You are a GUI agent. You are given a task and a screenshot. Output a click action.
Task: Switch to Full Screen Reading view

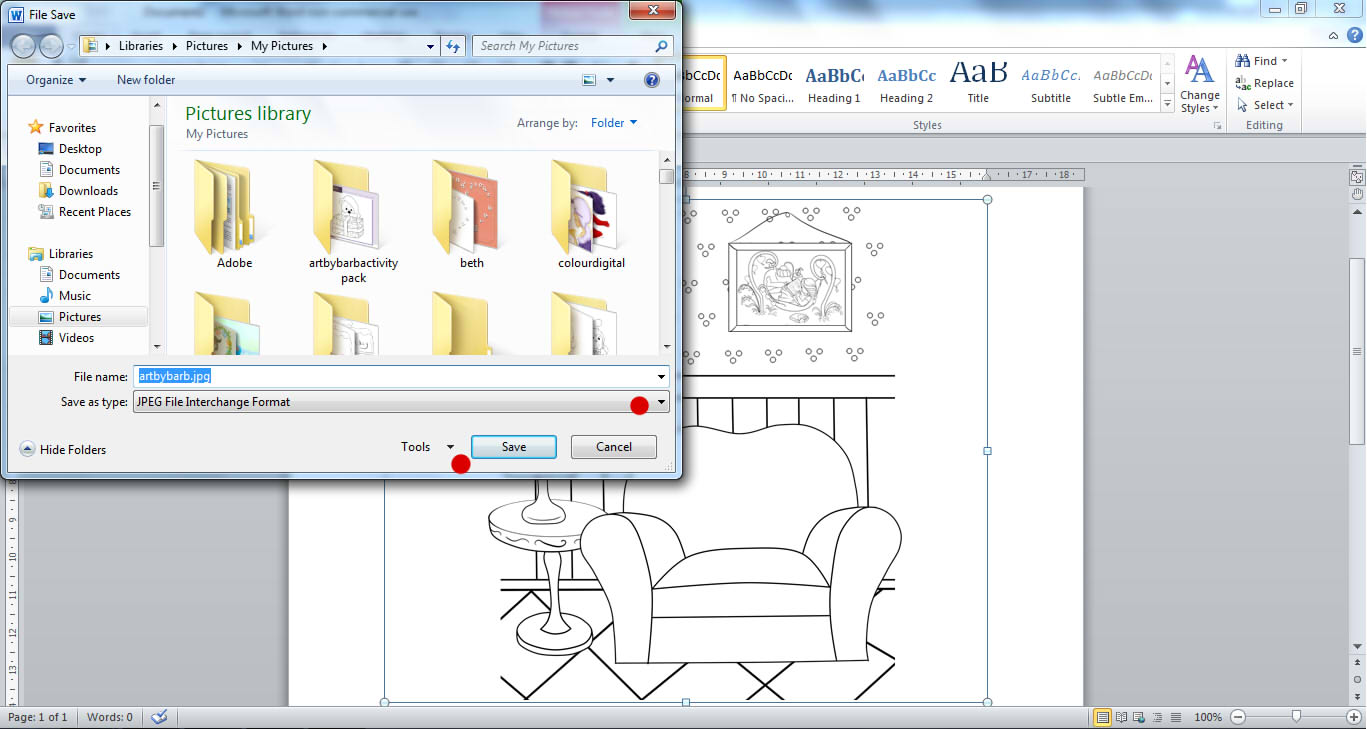(x=1122, y=717)
